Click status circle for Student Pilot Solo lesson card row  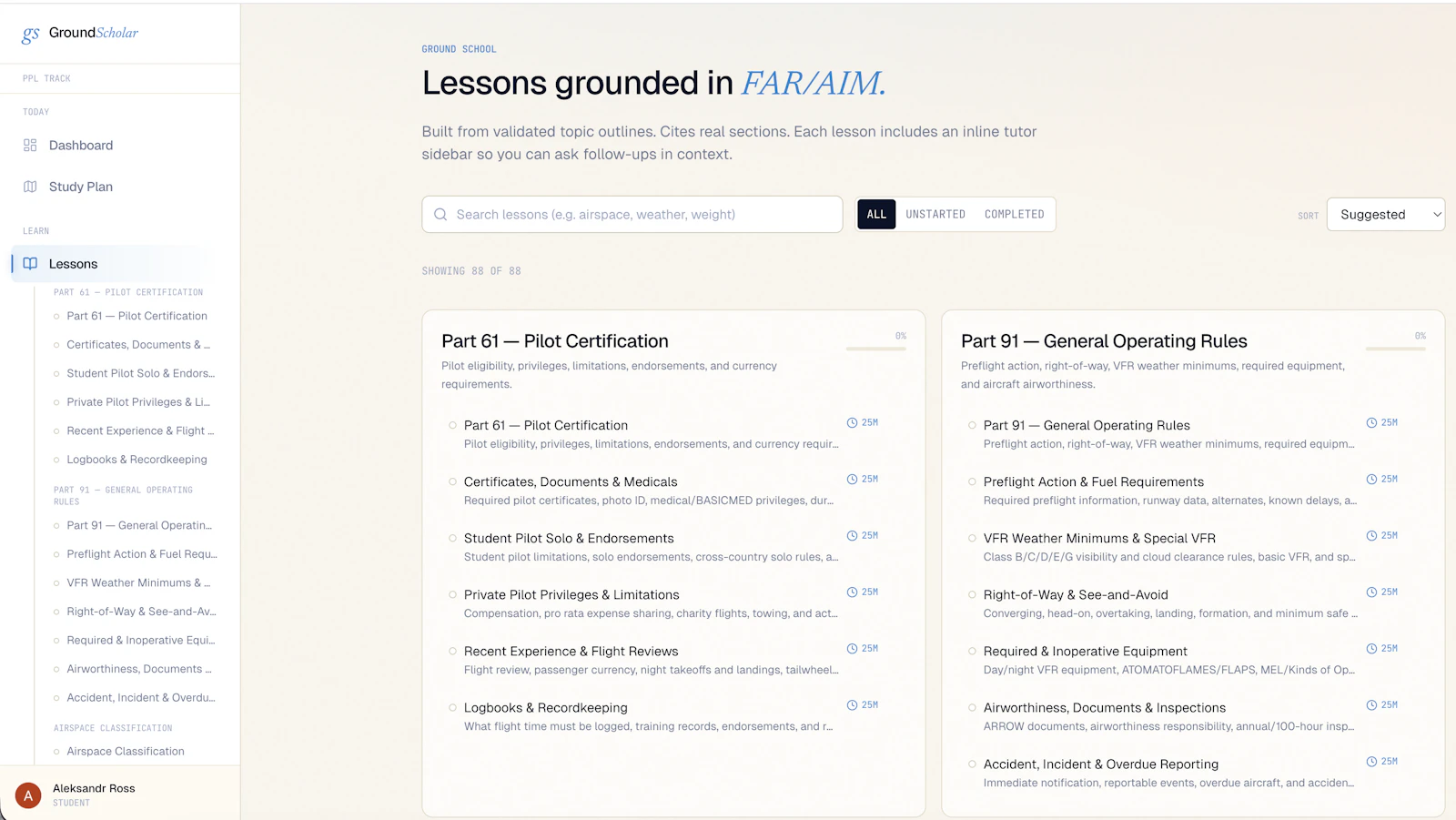click(452, 538)
